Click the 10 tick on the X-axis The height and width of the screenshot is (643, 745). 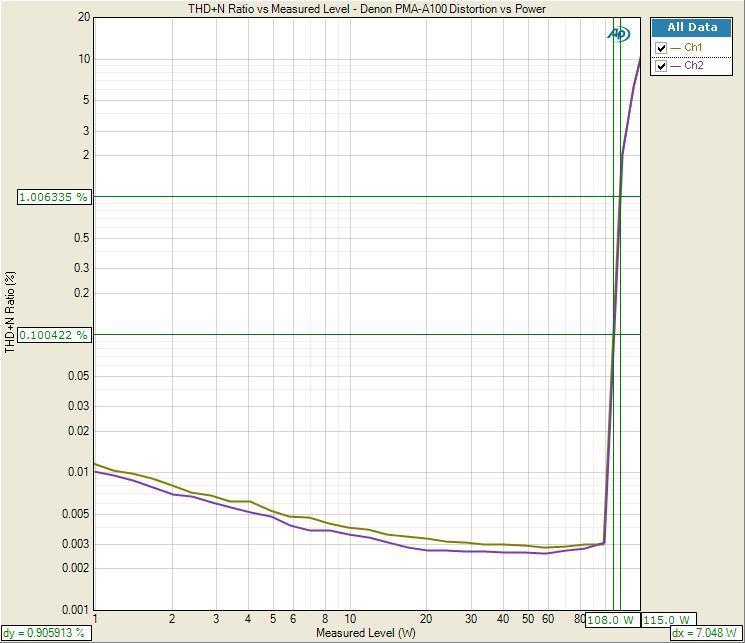tap(351, 619)
